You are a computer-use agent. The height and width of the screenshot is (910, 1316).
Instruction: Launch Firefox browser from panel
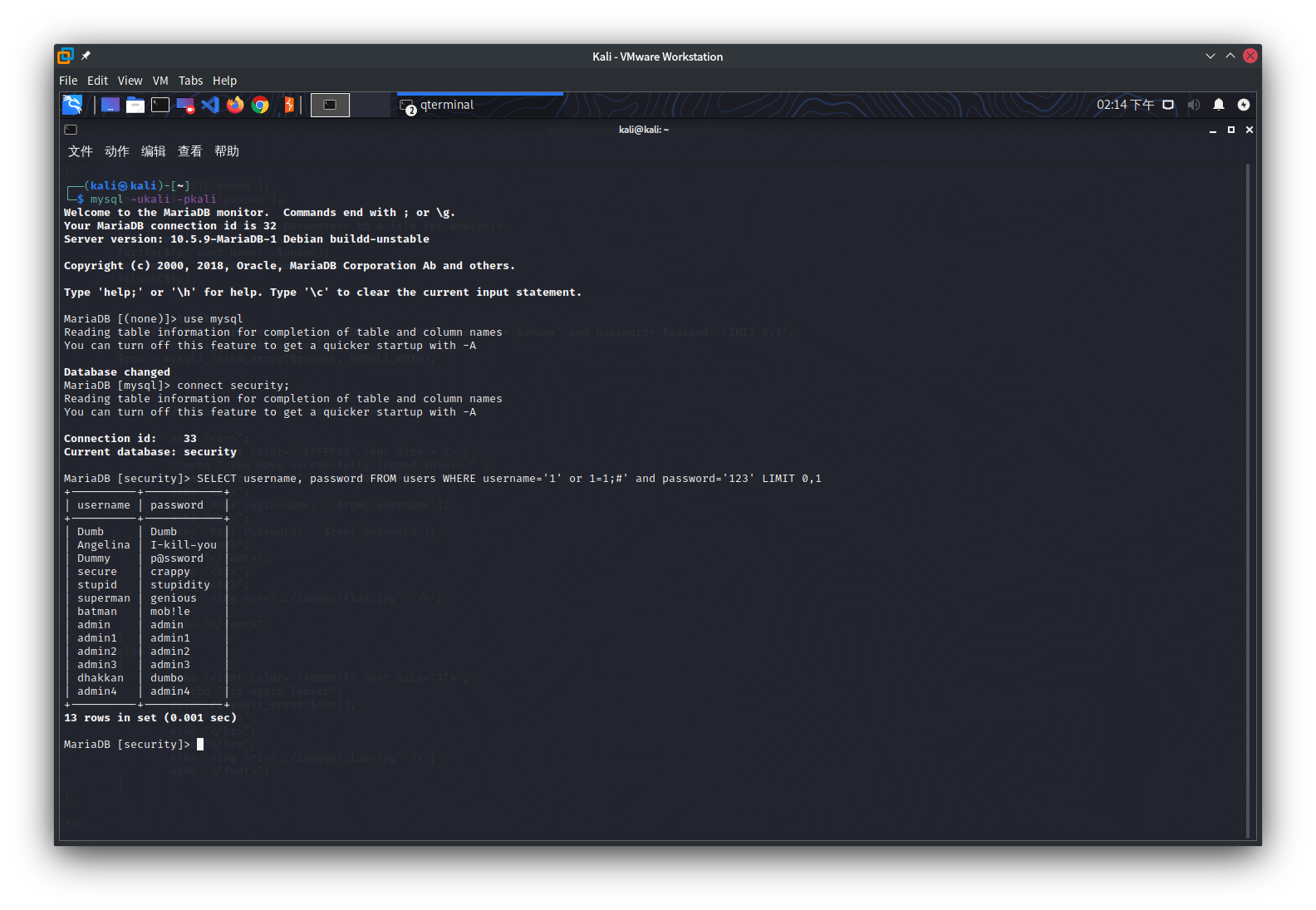click(x=235, y=105)
